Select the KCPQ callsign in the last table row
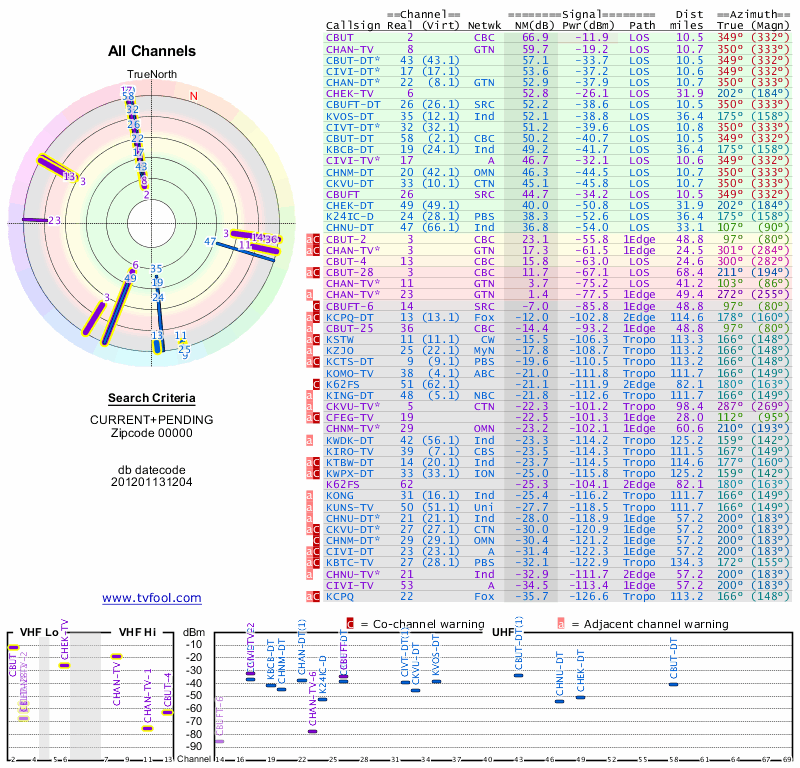The width and height of the screenshot is (800, 768). pyautogui.click(x=340, y=597)
